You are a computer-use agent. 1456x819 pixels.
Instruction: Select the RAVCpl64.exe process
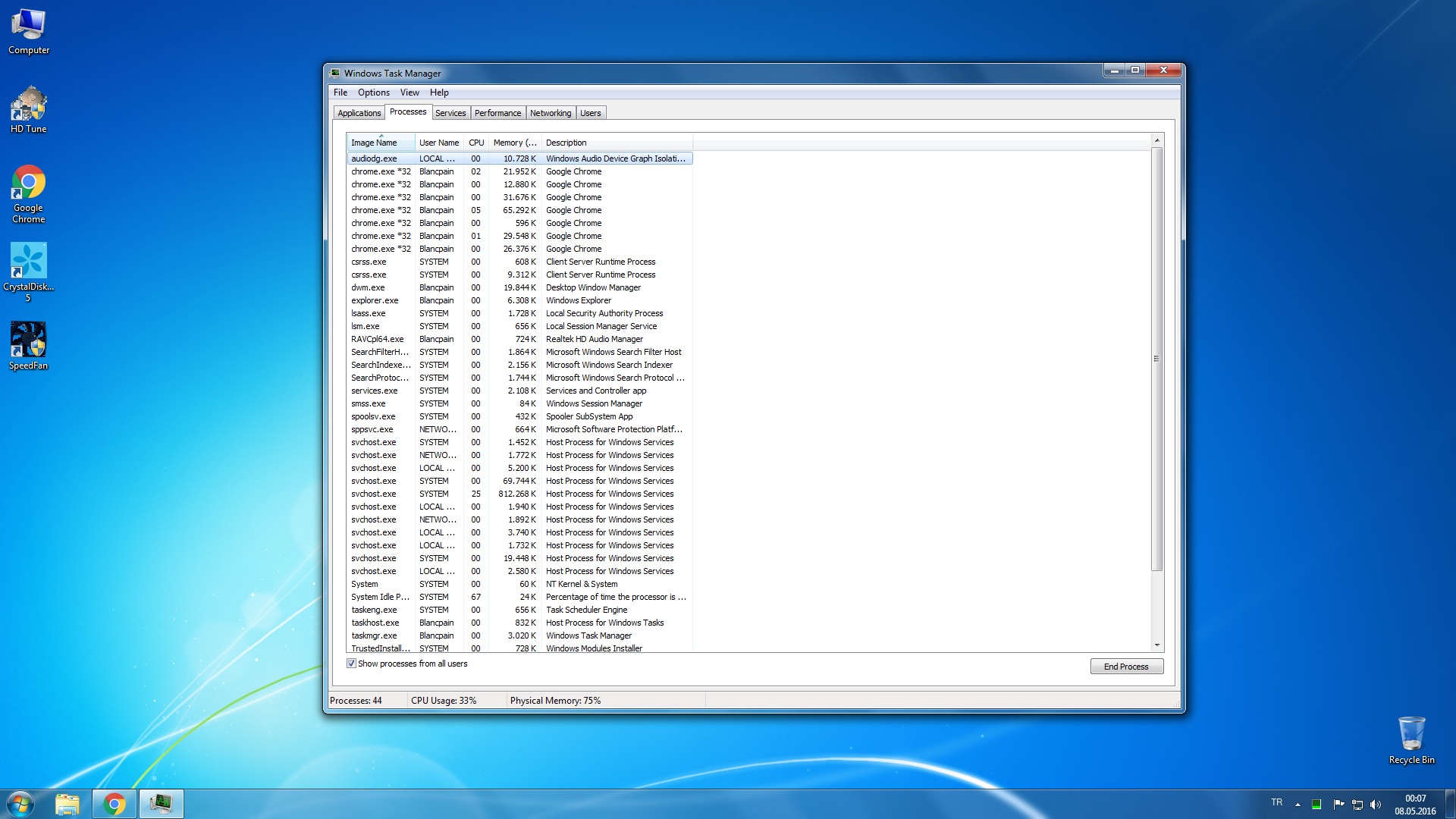click(519, 339)
